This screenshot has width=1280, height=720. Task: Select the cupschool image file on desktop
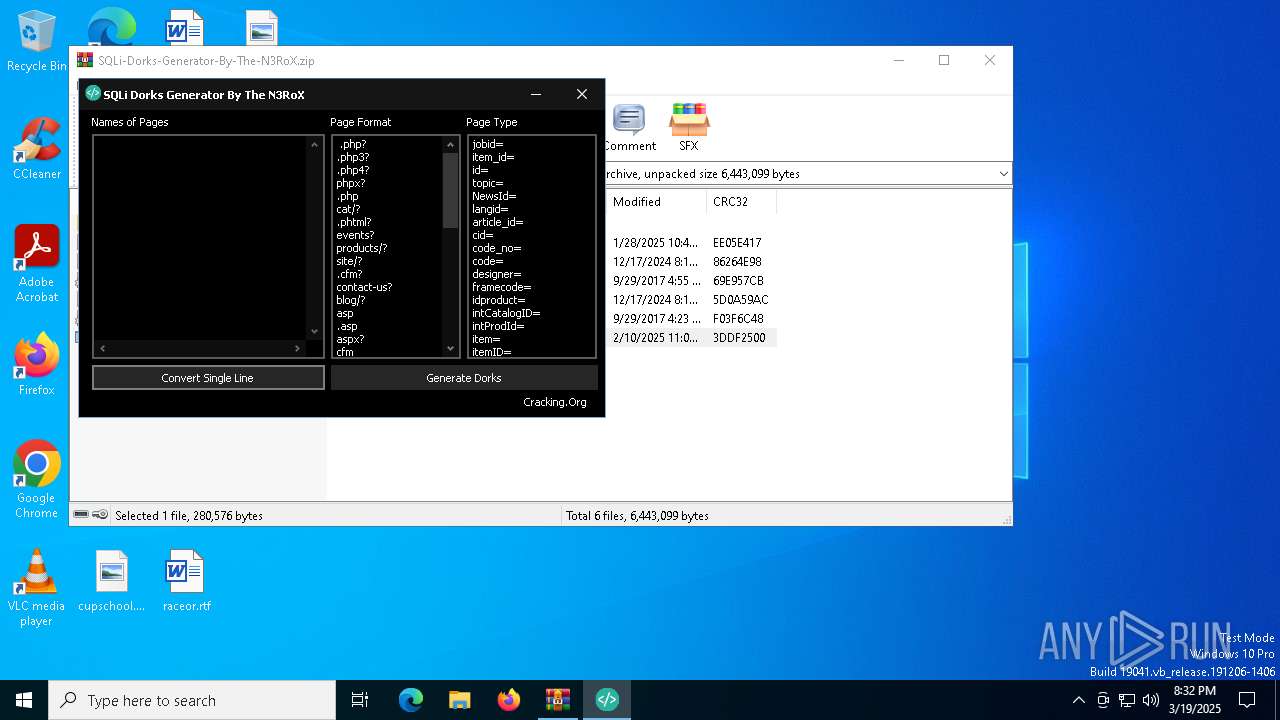(x=112, y=581)
